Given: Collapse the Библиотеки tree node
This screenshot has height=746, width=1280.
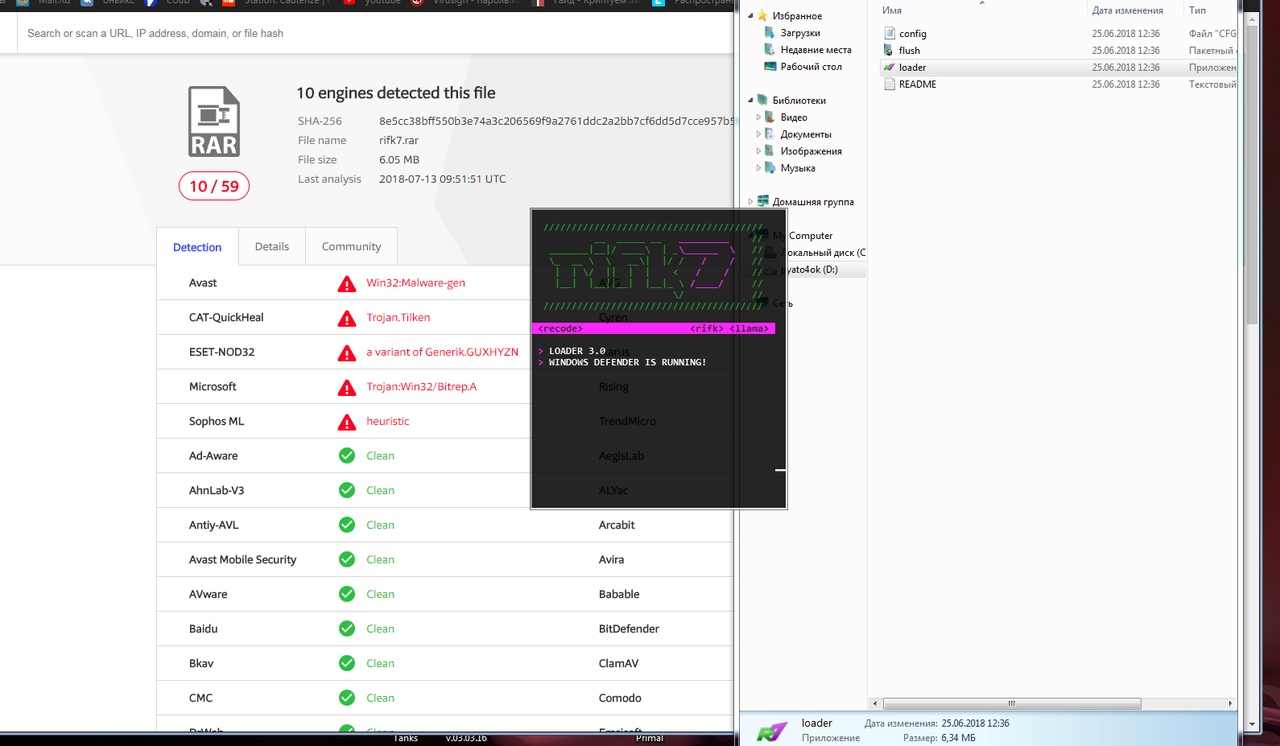Looking at the screenshot, I should point(751,100).
